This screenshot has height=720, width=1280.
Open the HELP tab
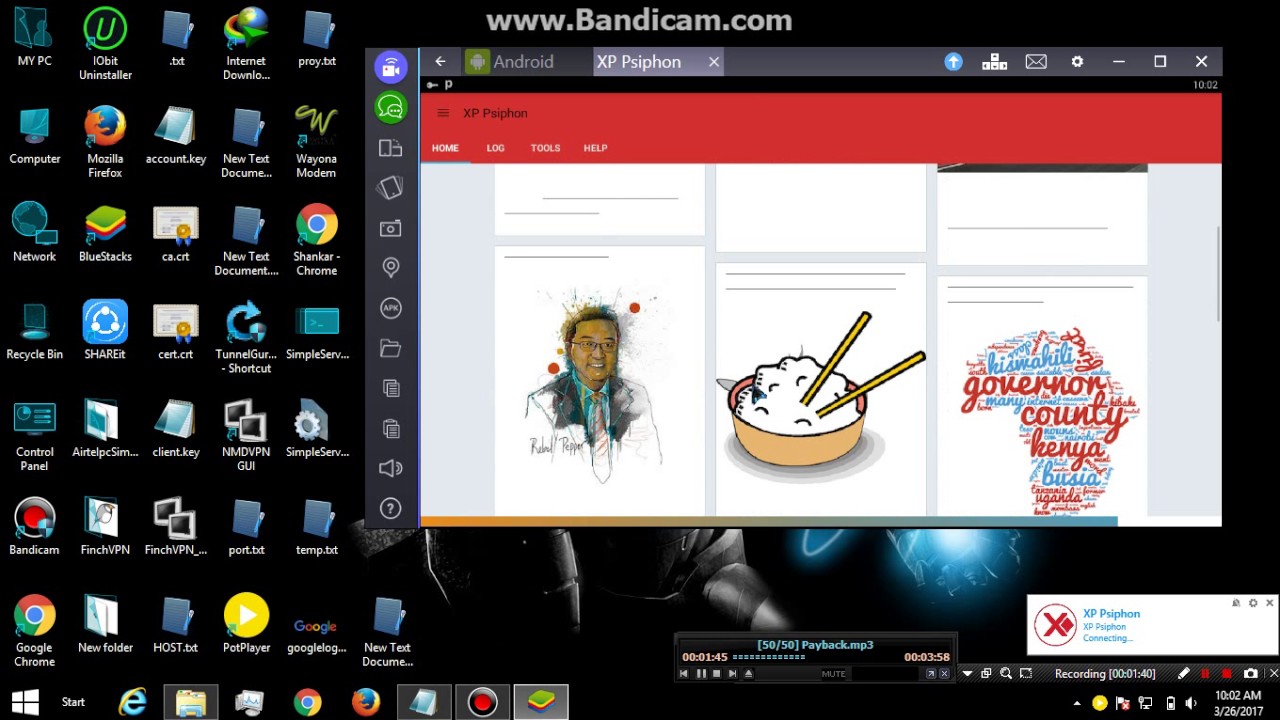pos(595,148)
